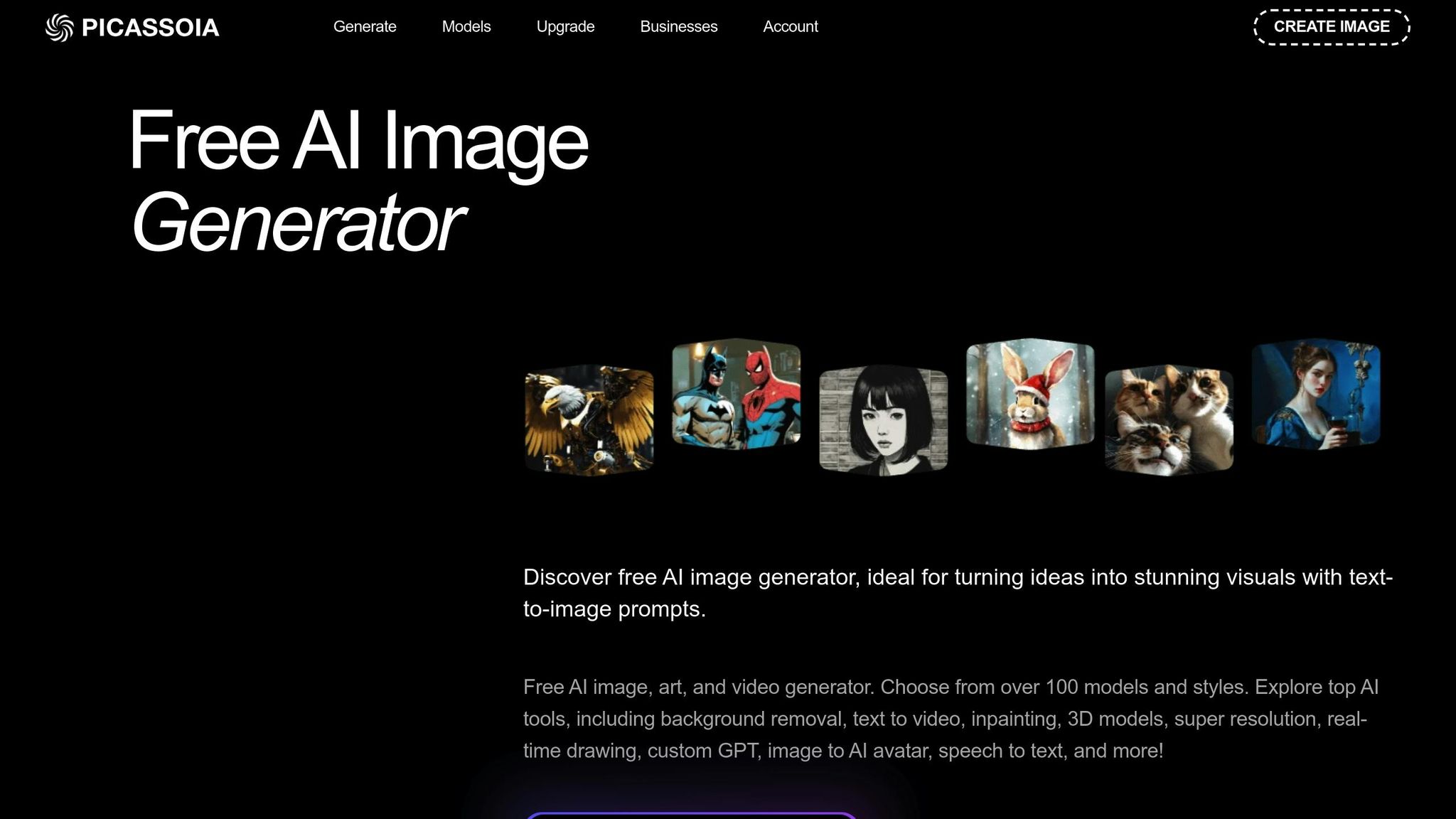Image resolution: width=1456 pixels, height=819 pixels.
Task: Click the PICASSOIA brand name text
Action: [150, 28]
